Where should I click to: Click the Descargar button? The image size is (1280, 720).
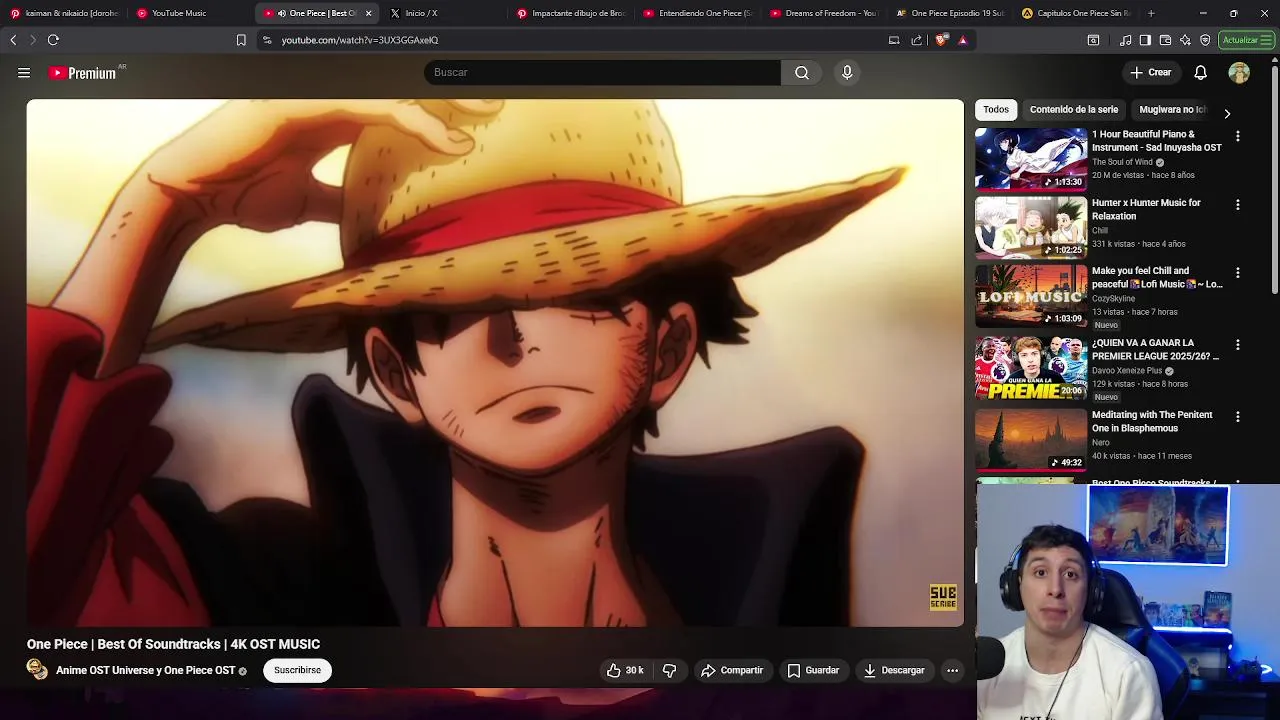[894, 670]
